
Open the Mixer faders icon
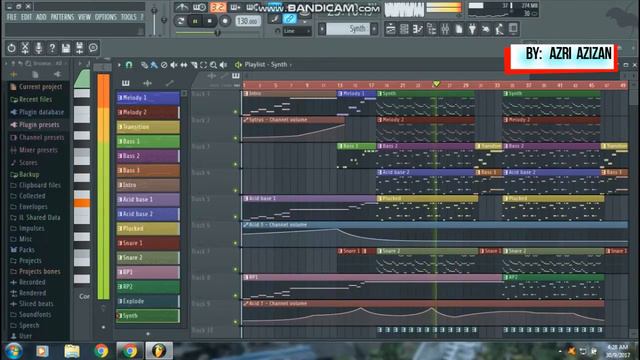[x=445, y=29]
